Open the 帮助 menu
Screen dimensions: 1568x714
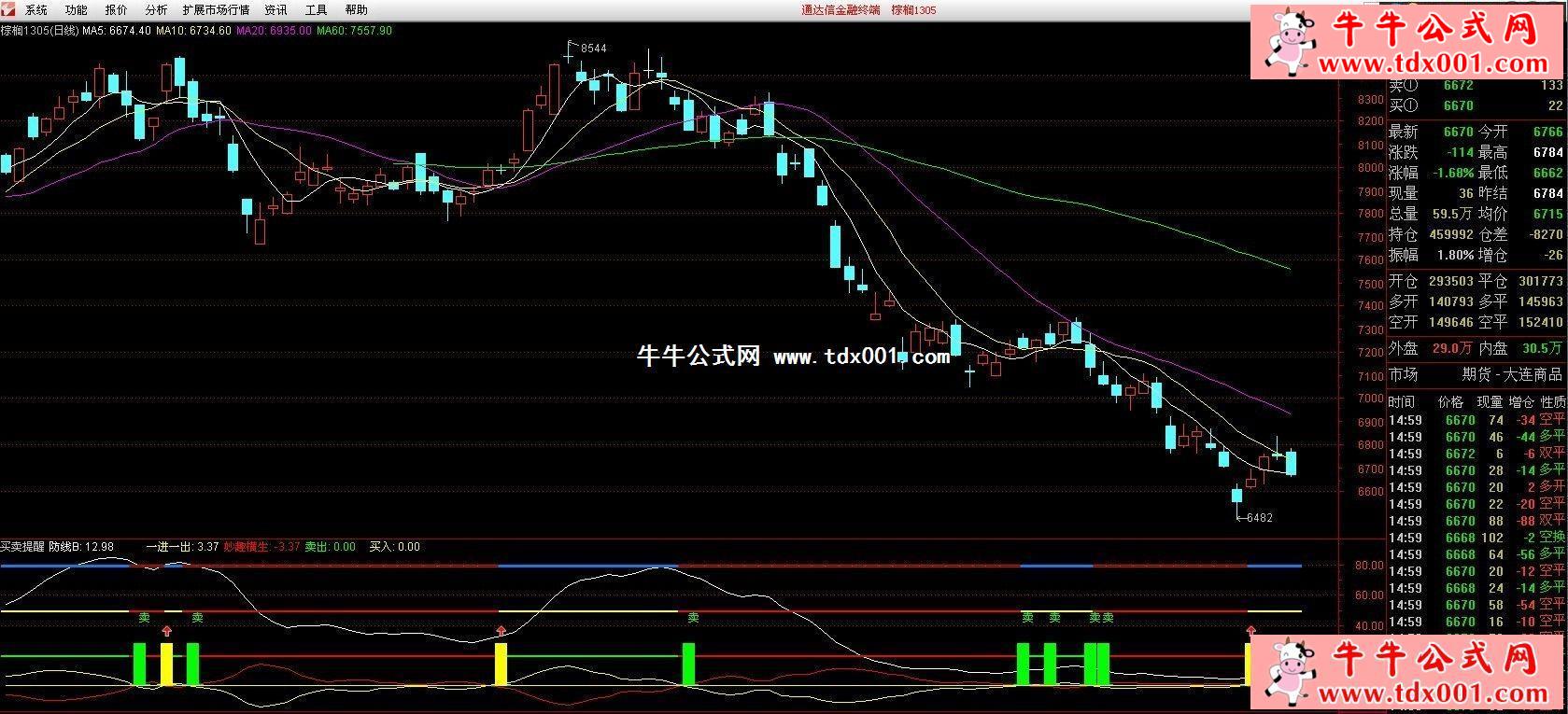(x=356, y=10)
